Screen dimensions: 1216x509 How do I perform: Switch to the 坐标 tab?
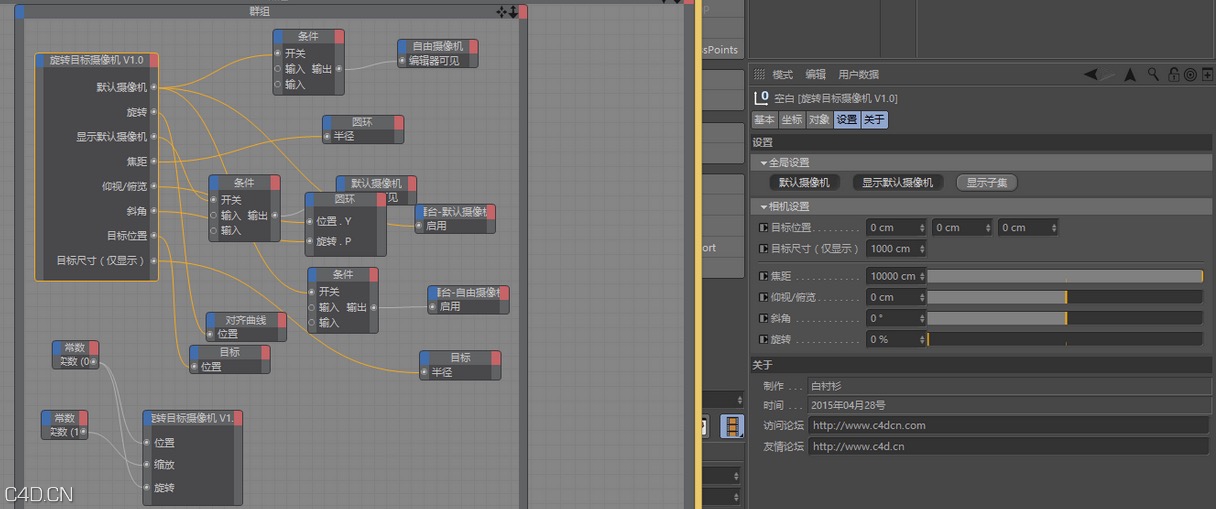point(792,120)
